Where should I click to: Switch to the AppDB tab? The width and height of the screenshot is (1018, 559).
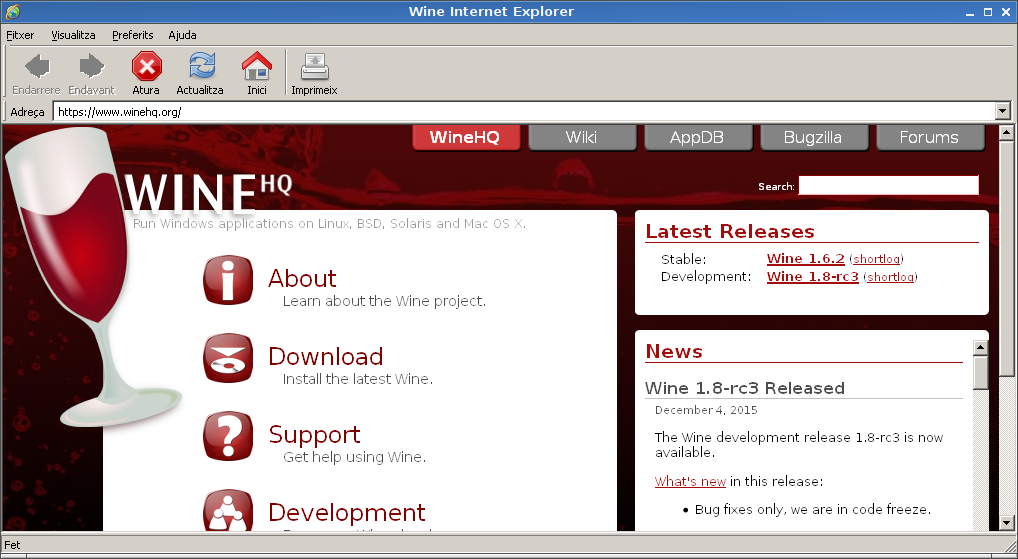coord(697,138)
